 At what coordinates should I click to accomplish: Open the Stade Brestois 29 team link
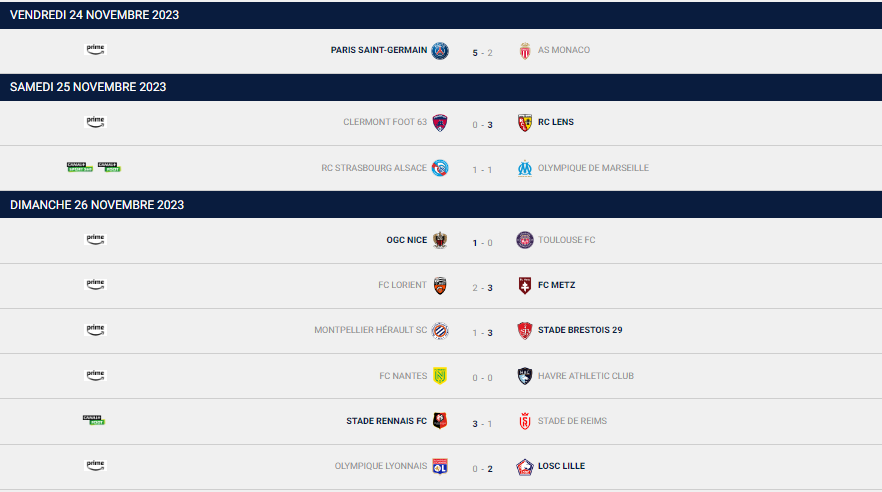click(x=580, y=330)
